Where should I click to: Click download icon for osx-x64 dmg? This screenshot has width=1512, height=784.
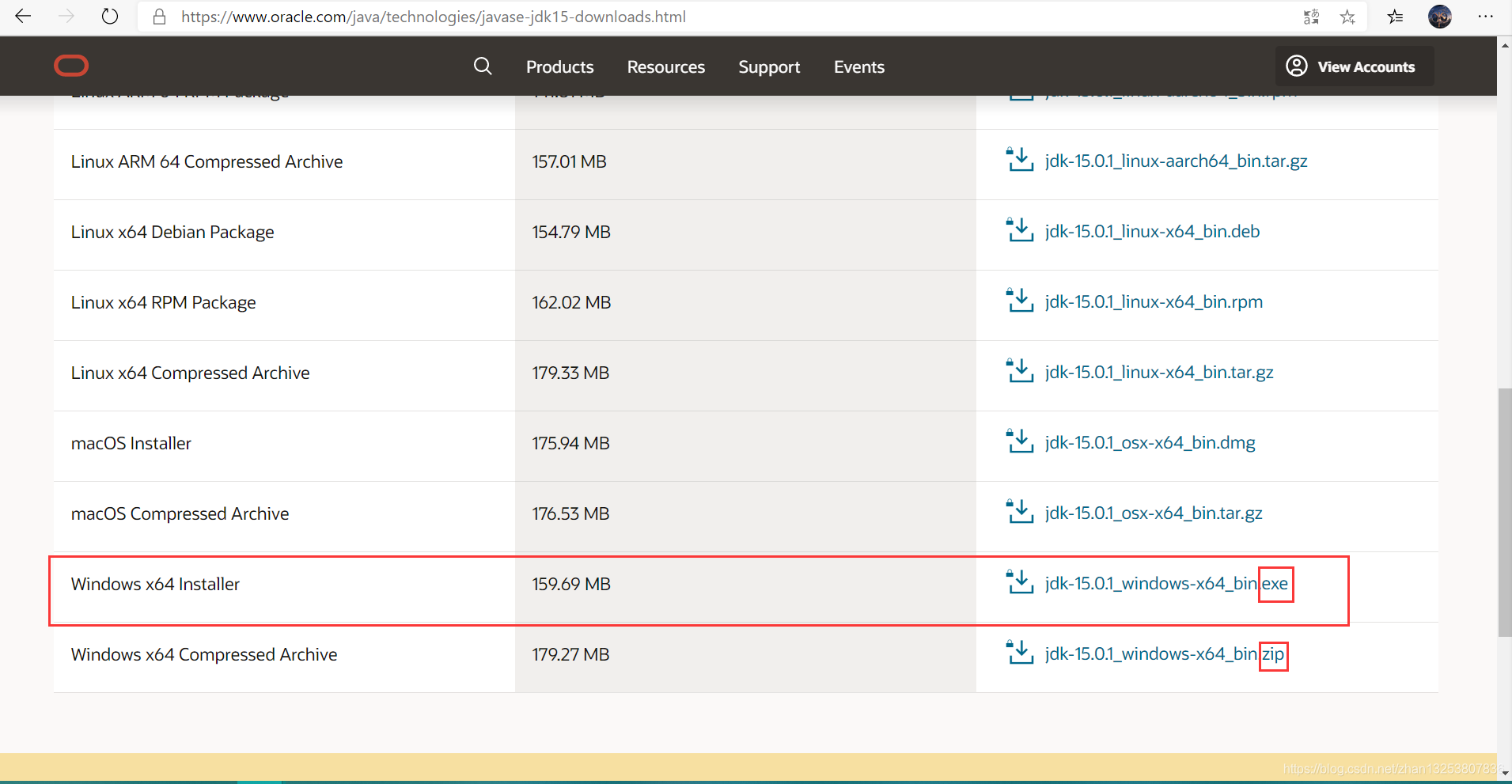tap(1020, 442)
